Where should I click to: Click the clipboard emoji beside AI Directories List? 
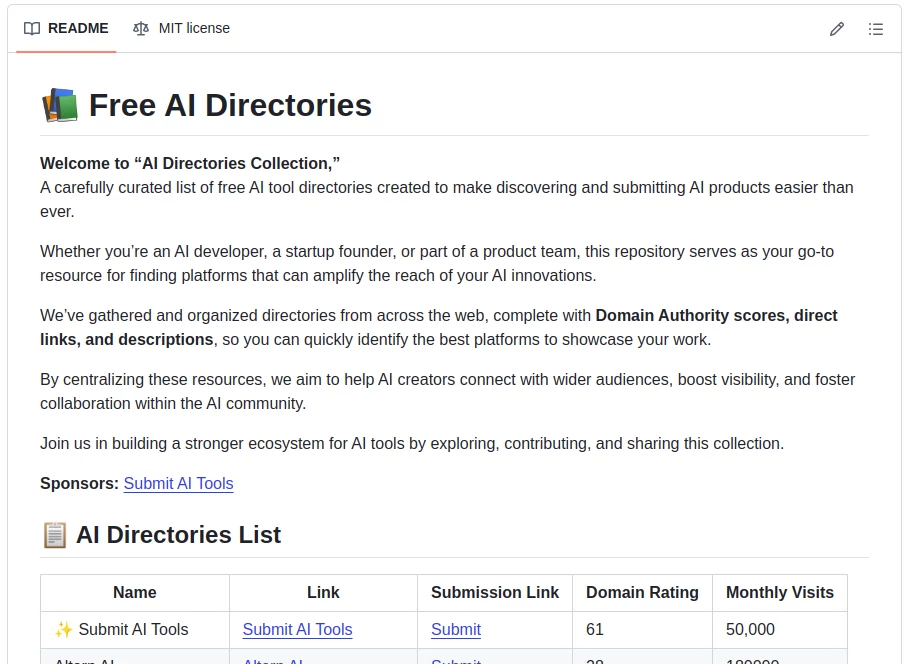(x=55, y=535)
